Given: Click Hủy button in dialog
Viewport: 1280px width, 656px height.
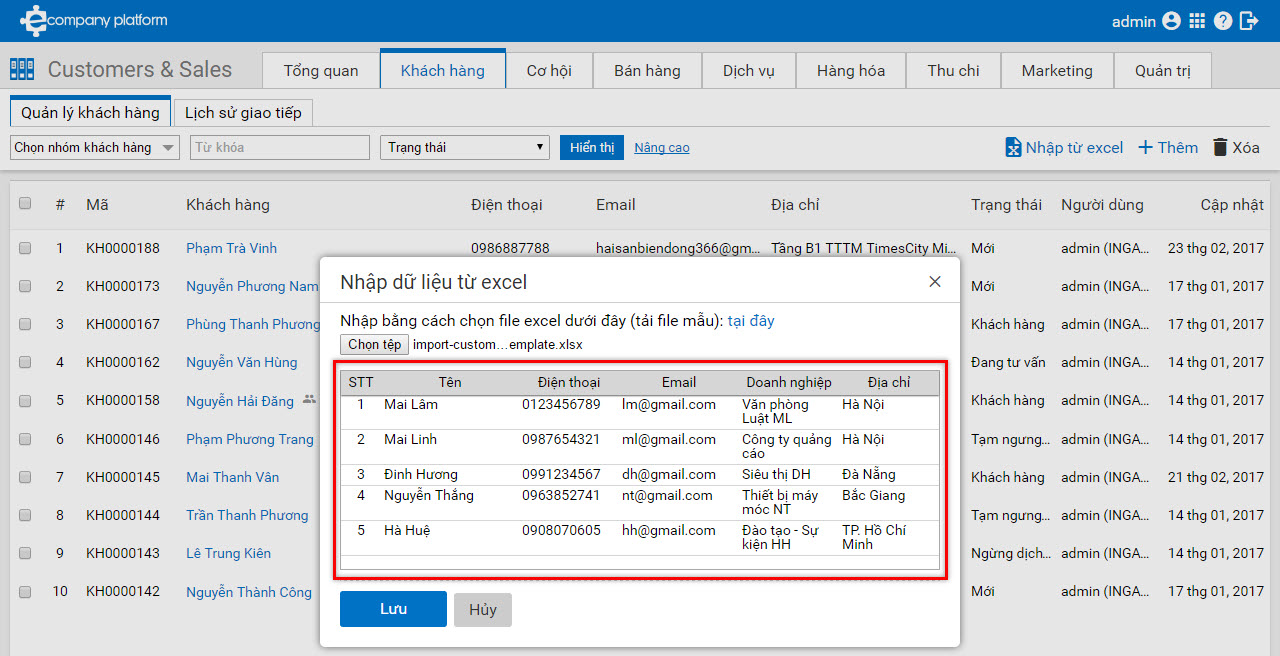Looking at the screenshot, I should pyautogui.click(x=483, y=610).
